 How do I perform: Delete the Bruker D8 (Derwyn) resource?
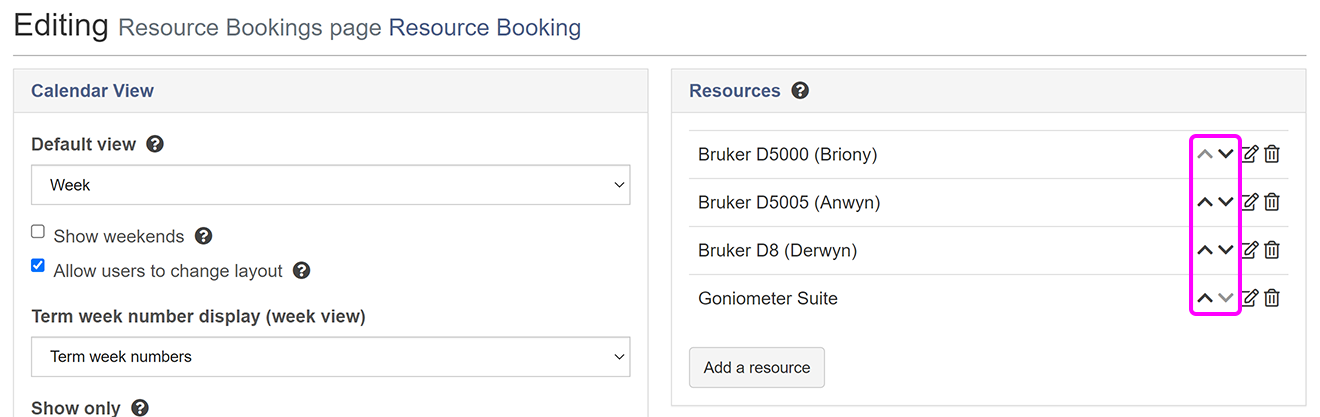[x=1272, y=250]
